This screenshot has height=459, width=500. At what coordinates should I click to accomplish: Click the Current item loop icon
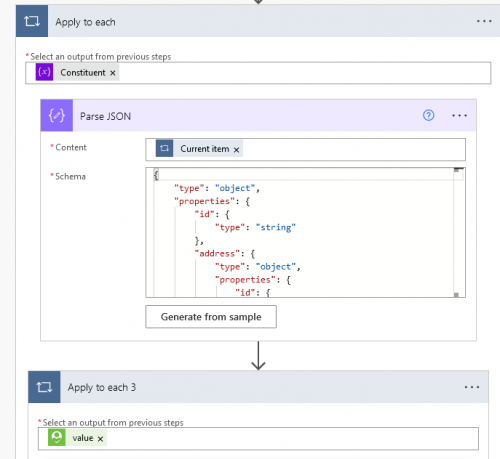164,148
